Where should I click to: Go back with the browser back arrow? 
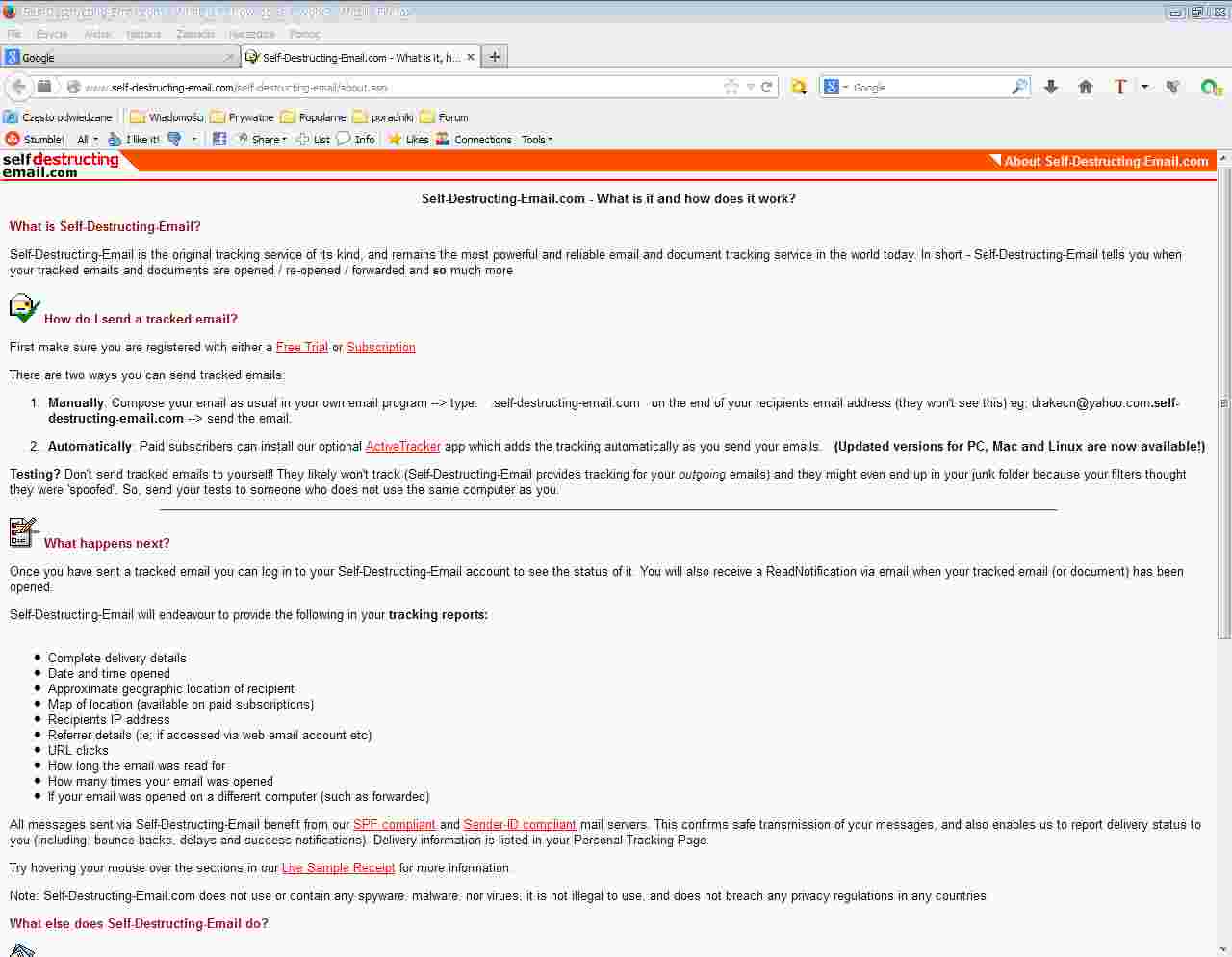click(18, 87)
